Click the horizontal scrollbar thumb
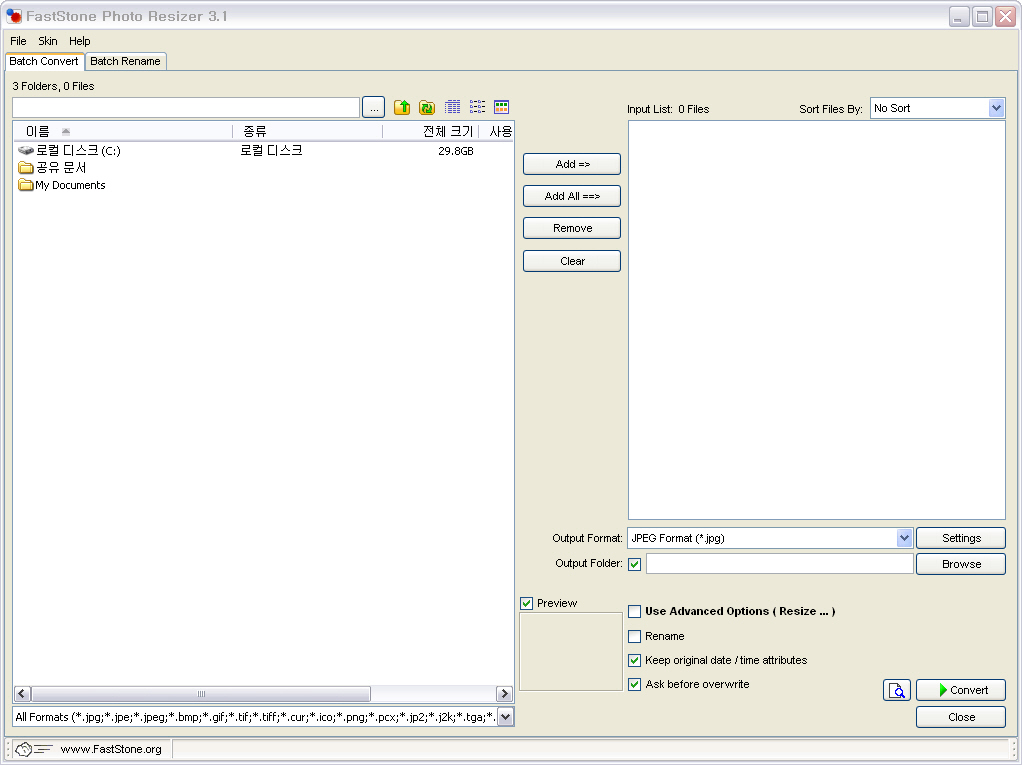 (x=201, y=694)
